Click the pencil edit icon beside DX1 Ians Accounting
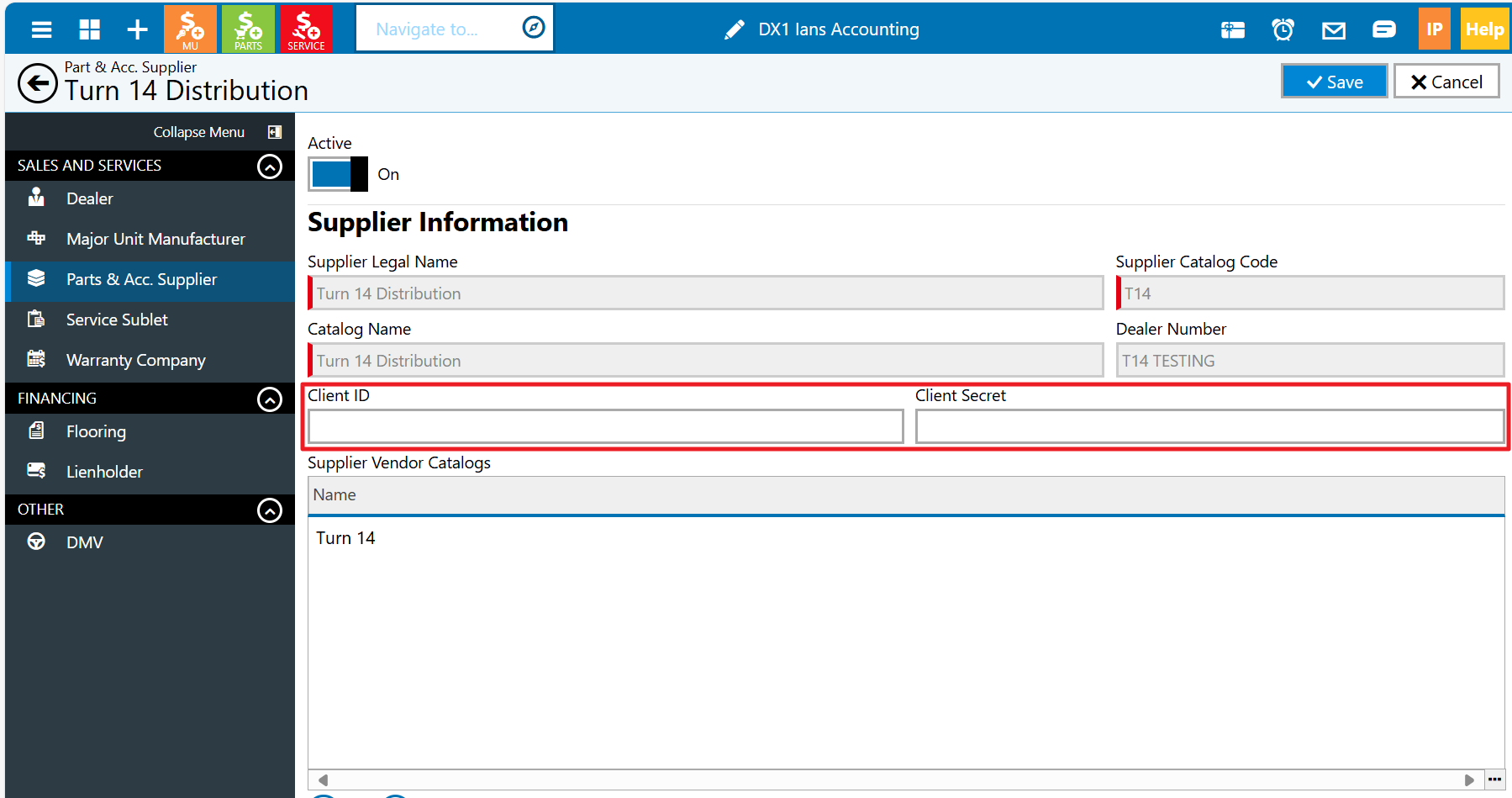Screen dimensions: 1512x798 734,29
